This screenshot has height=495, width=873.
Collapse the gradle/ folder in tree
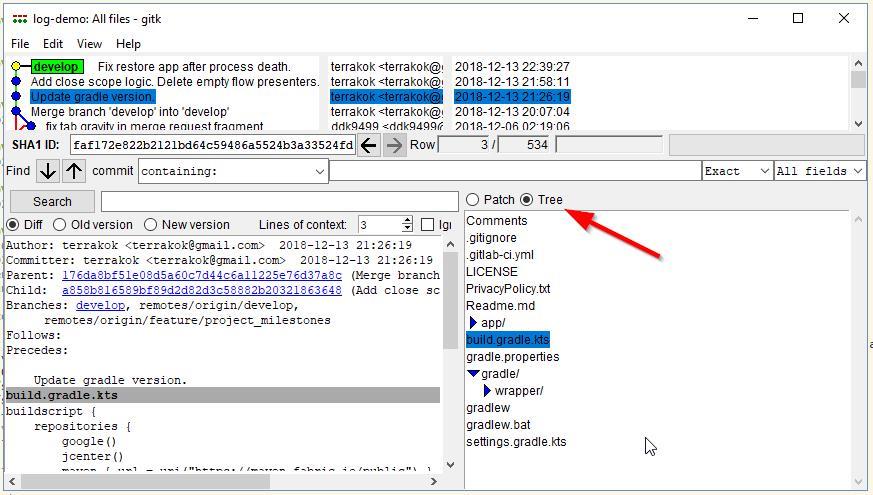(473, 374)
